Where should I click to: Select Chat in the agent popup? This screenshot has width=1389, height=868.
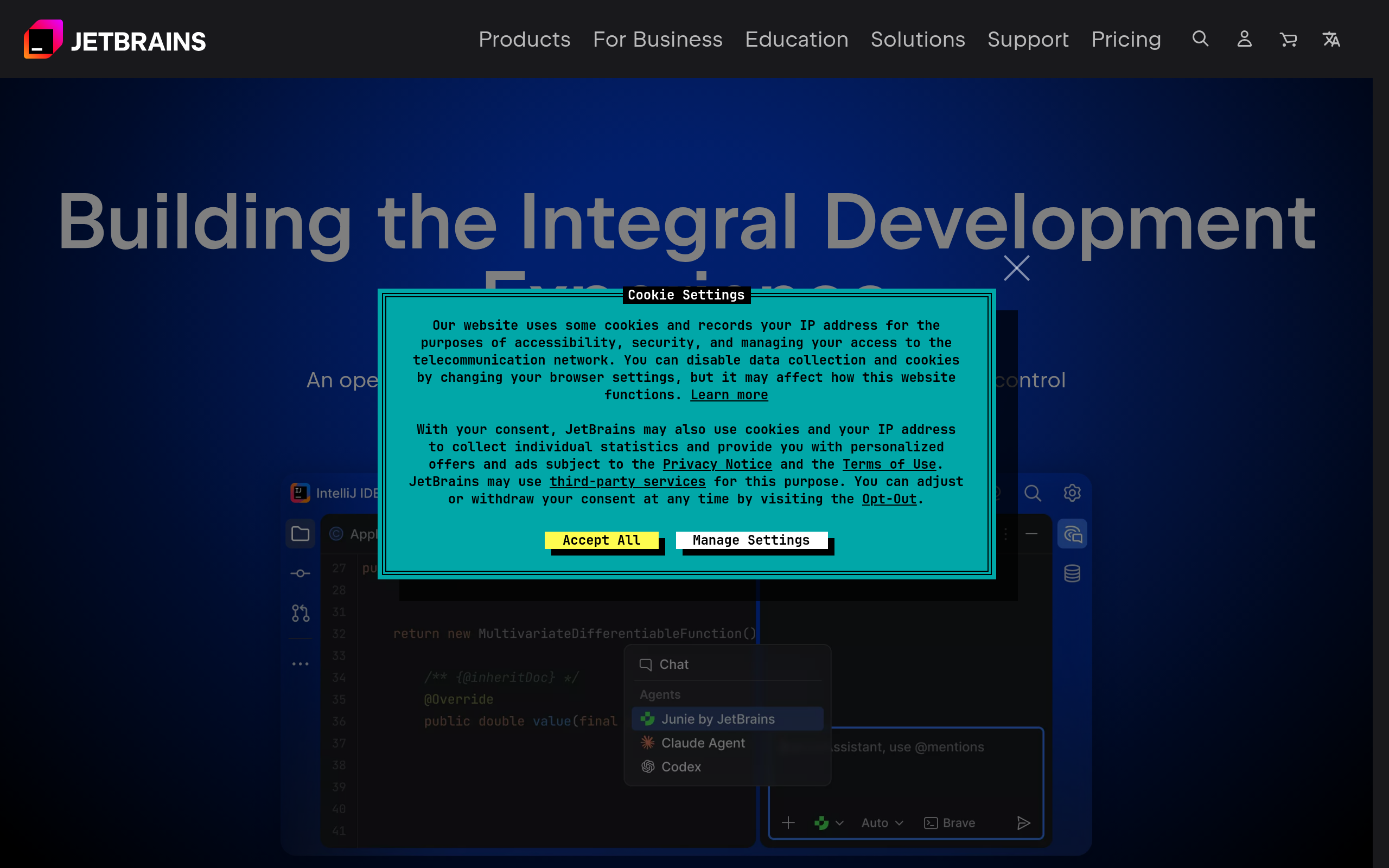click(x=727, y=664)
